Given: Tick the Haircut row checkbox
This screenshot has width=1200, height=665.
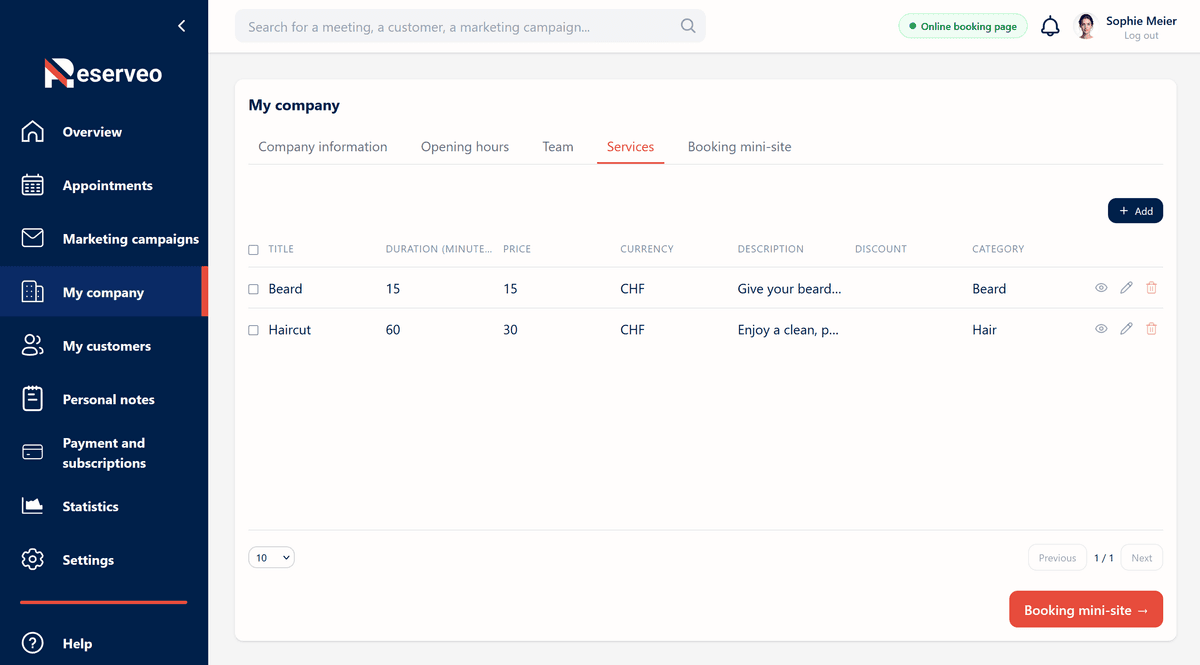Looking at the screenshot, I should pos(253,330).
